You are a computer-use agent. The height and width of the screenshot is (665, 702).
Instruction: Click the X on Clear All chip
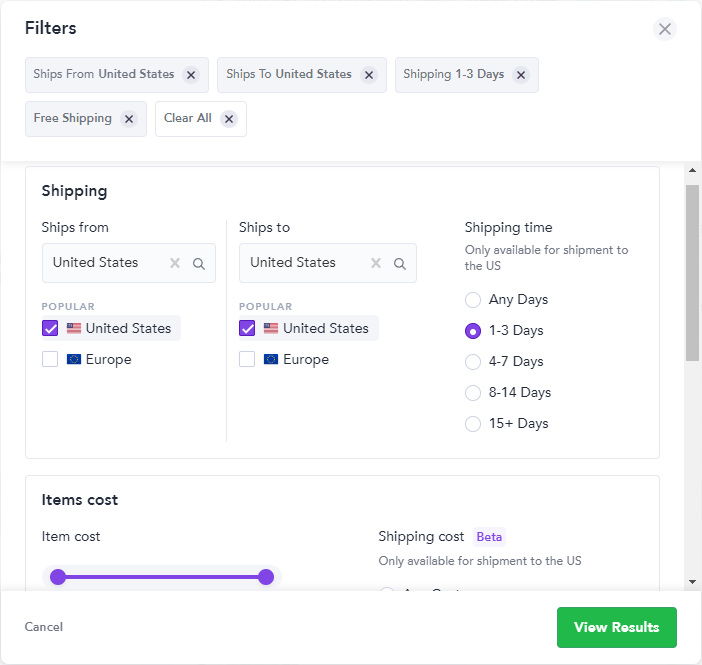[x=229, y=119]
